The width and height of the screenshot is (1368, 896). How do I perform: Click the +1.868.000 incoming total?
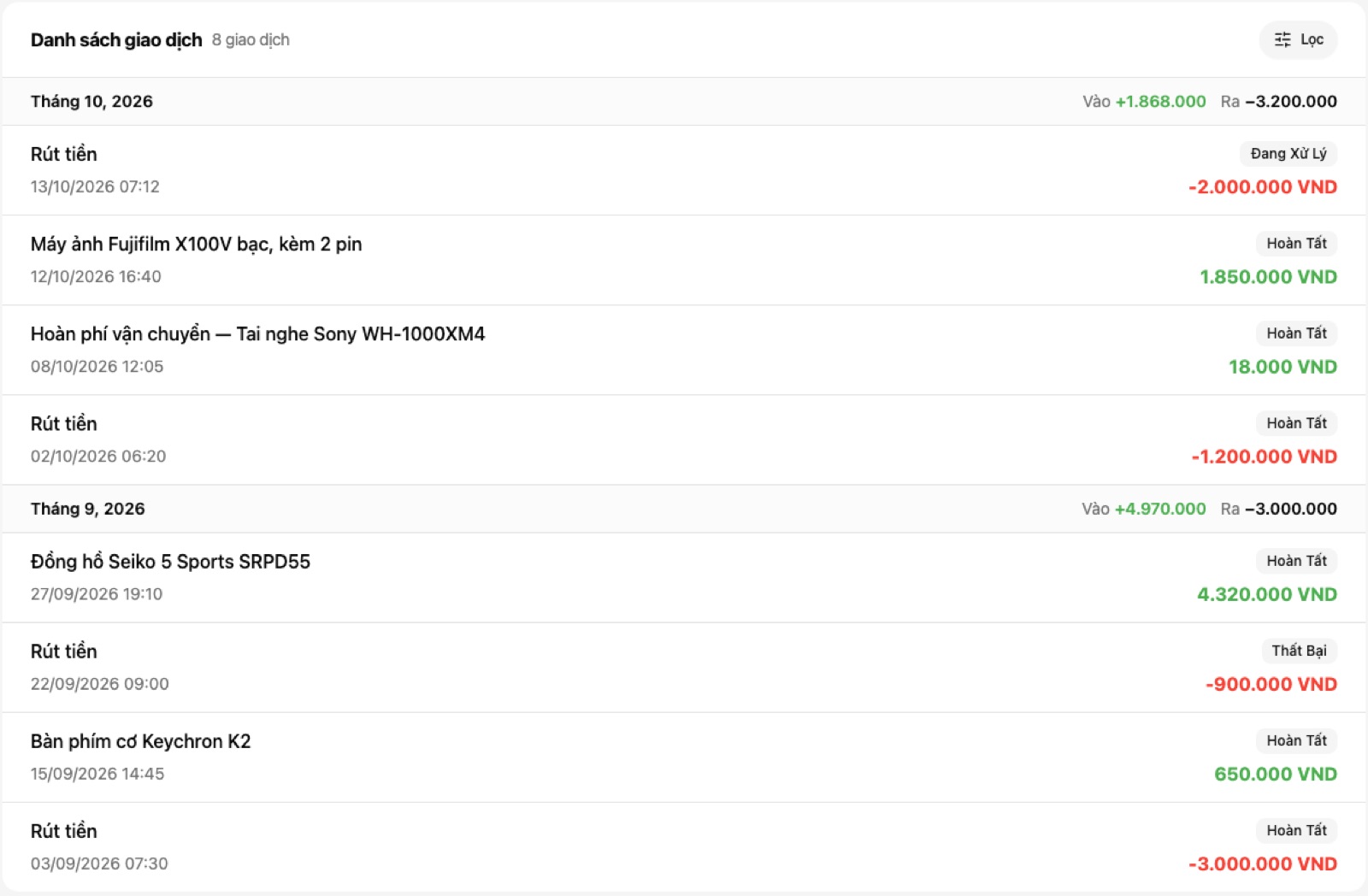(x=1160, y=102)
